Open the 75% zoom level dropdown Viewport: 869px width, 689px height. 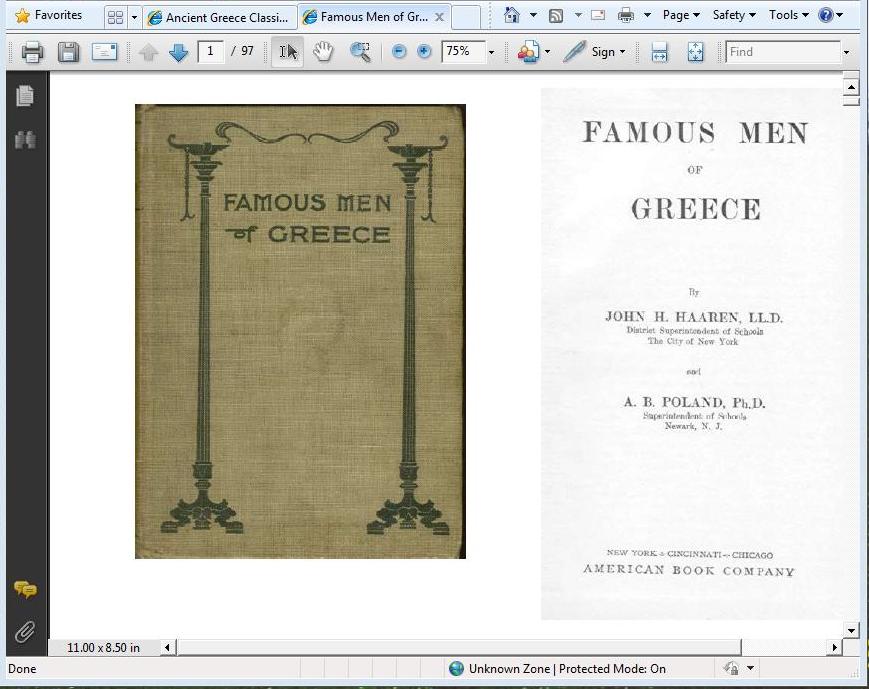(x=491, y=52)
